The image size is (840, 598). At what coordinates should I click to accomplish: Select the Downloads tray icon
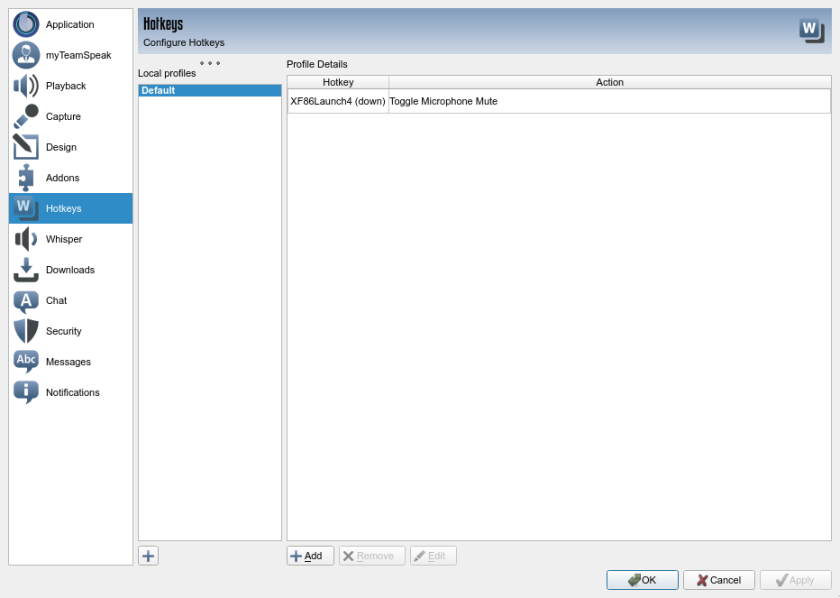(x=26, y=270)
